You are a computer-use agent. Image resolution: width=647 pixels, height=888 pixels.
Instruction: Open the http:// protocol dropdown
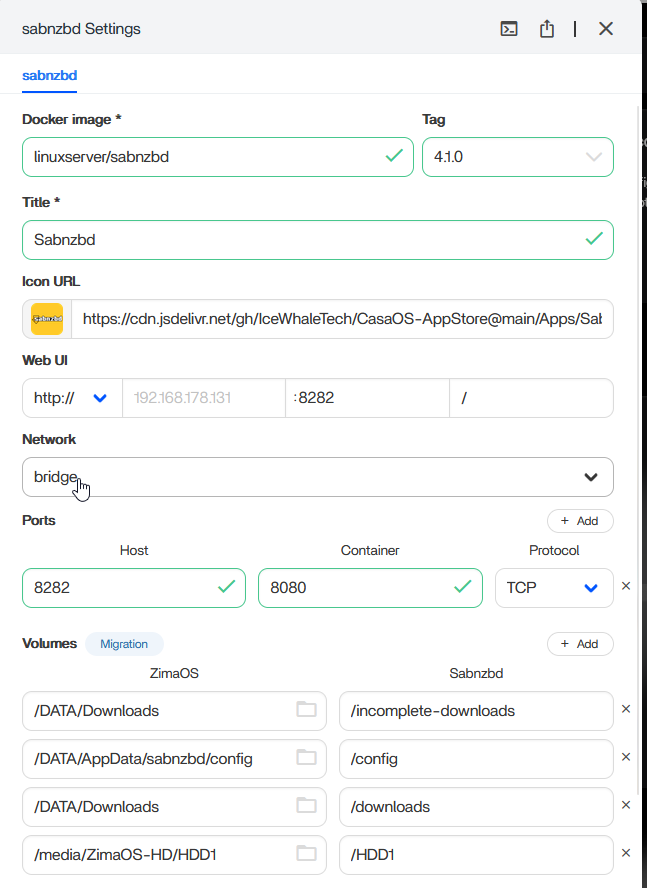coord(99,398)
